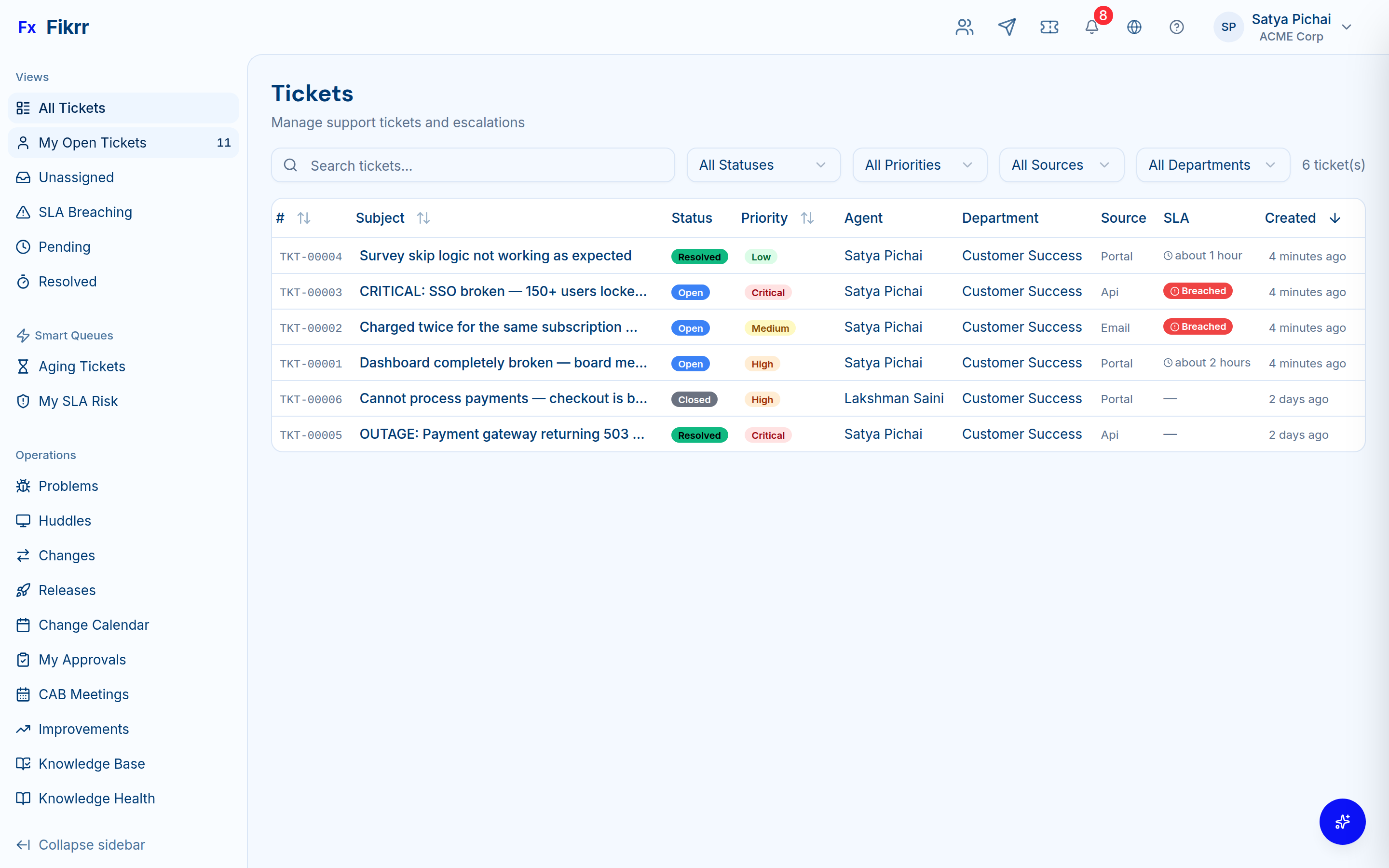Open the AI assistant floating button
The image size is (1389, 868).
click(1343, 822)
